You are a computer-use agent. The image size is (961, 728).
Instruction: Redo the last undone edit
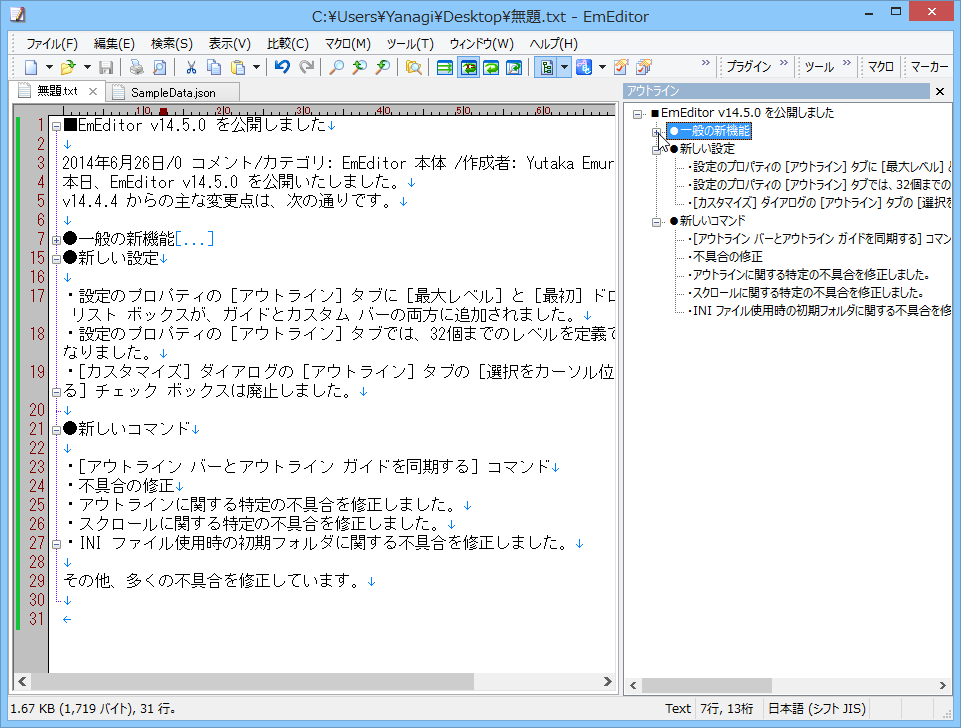click(x=306, y=67)
